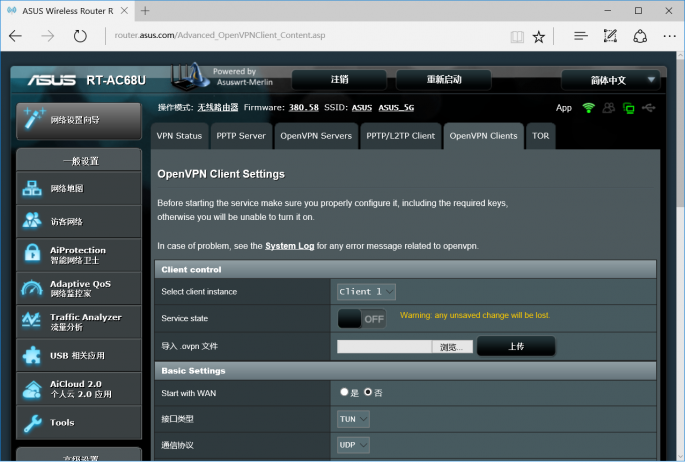Screen dimensions: 685x463
Task: Toggle the Service state OFF switch
Action: coord(362,319)
